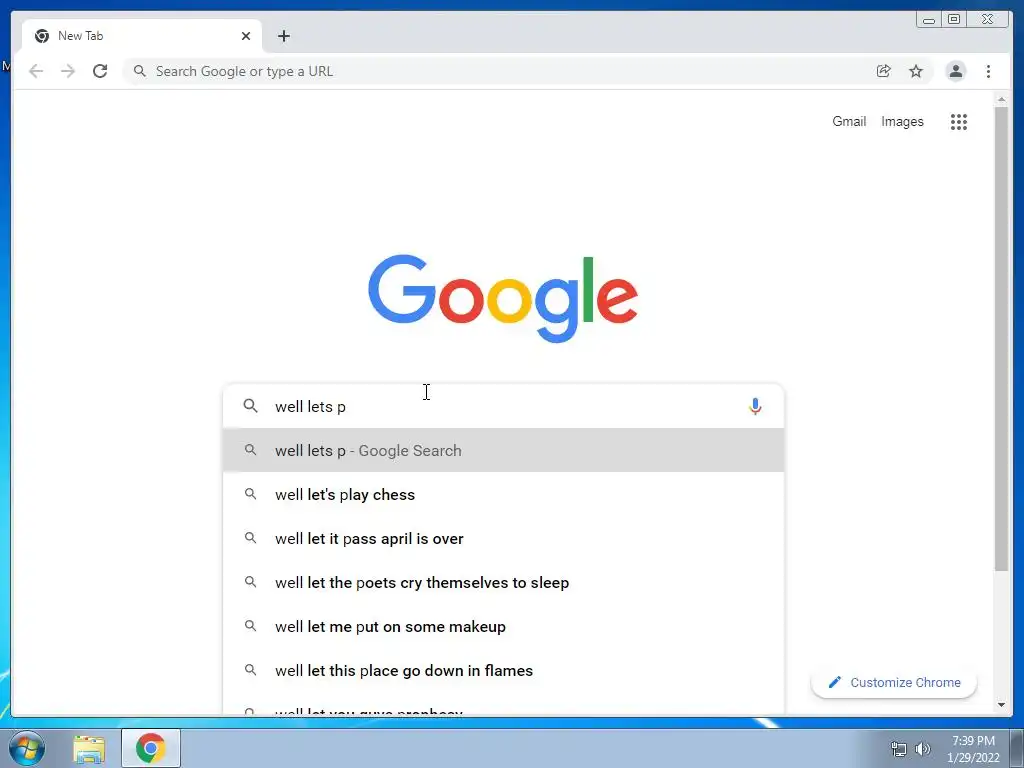Choose suggestion "well let it pass april is over"

coord(503,538)
